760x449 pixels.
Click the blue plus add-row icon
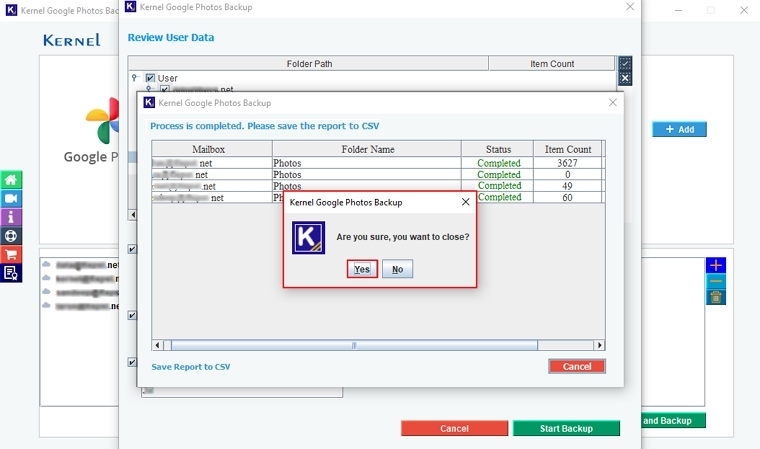point(716,265)
